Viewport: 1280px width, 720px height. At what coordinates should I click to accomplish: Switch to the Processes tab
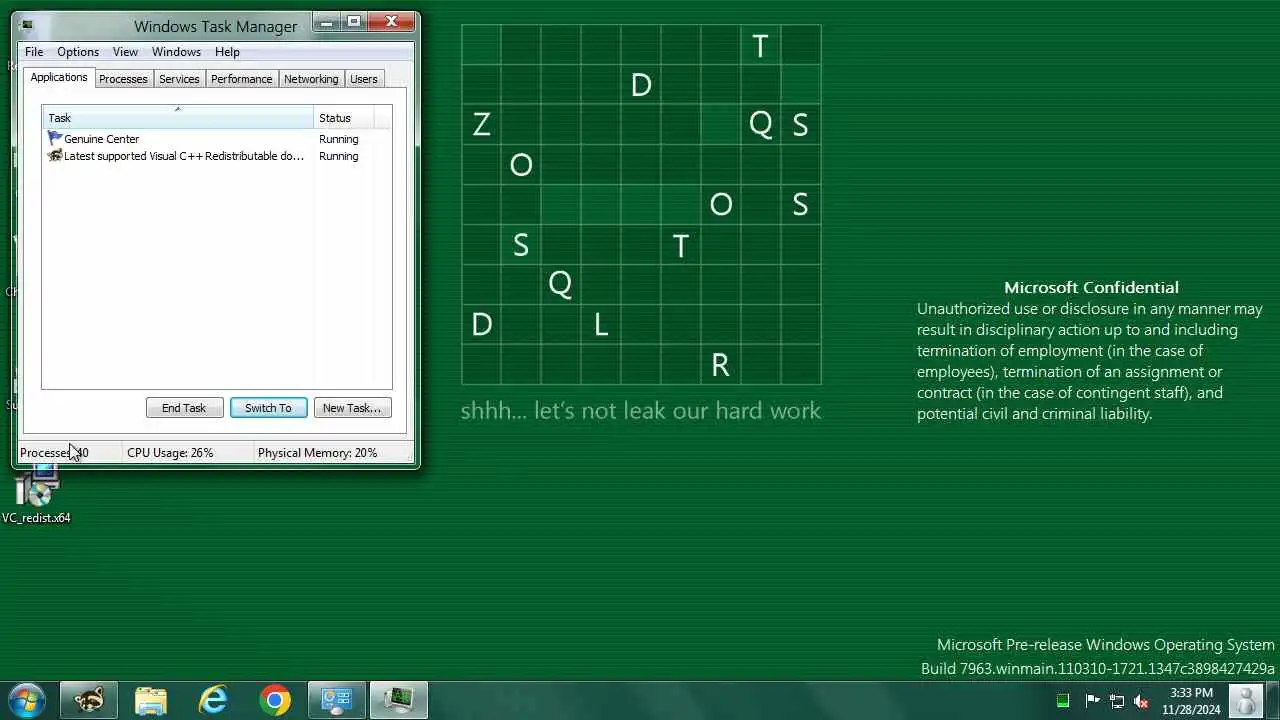click(x=123, y=79)
